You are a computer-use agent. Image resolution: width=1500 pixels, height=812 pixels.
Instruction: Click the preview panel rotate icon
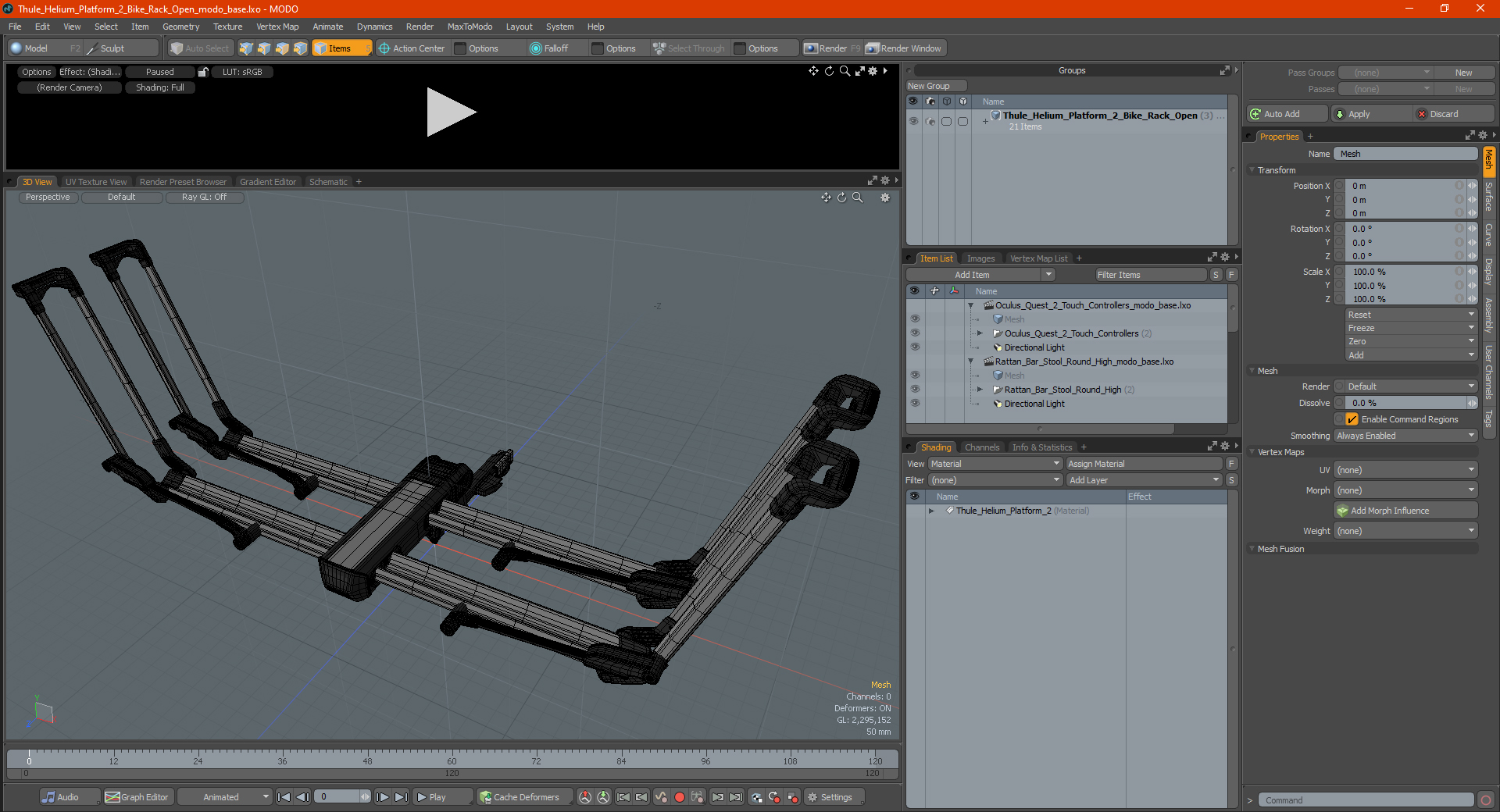829,71
